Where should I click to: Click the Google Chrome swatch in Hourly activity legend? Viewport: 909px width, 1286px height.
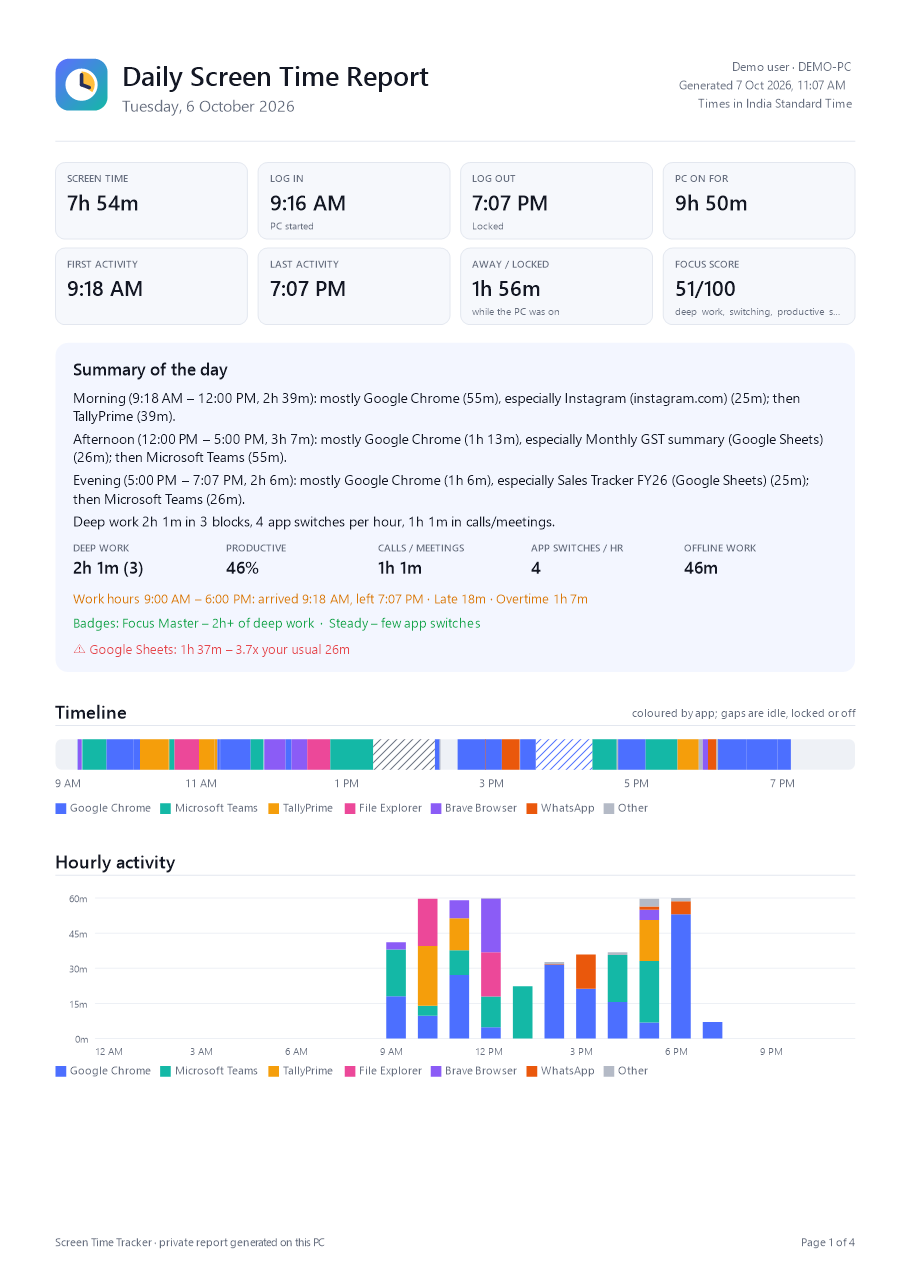tap(60, 1071)
